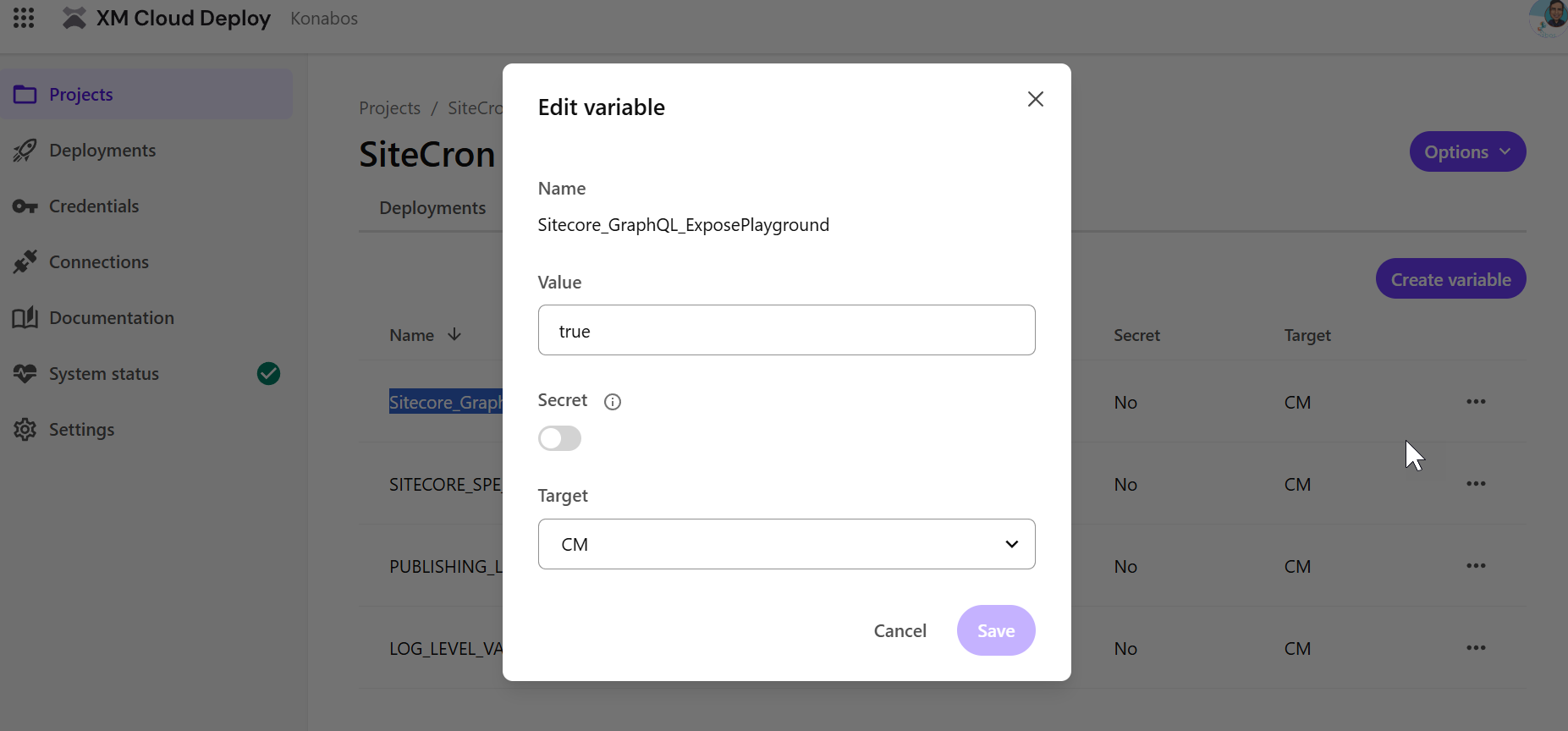Click the Secret info tooltip icon
This screenshot has height=731, width=1568.
(x=612, y=401)
